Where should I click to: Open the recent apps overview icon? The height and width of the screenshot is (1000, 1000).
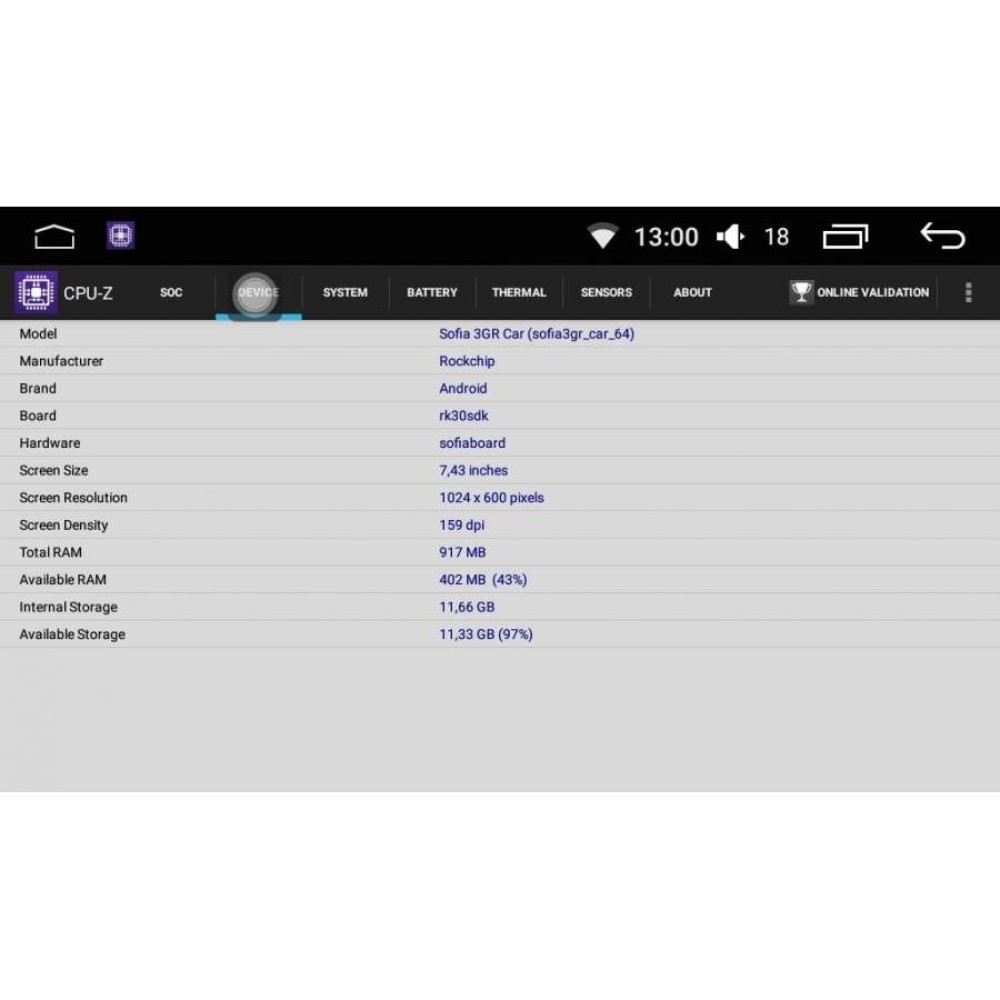point(845,237)
